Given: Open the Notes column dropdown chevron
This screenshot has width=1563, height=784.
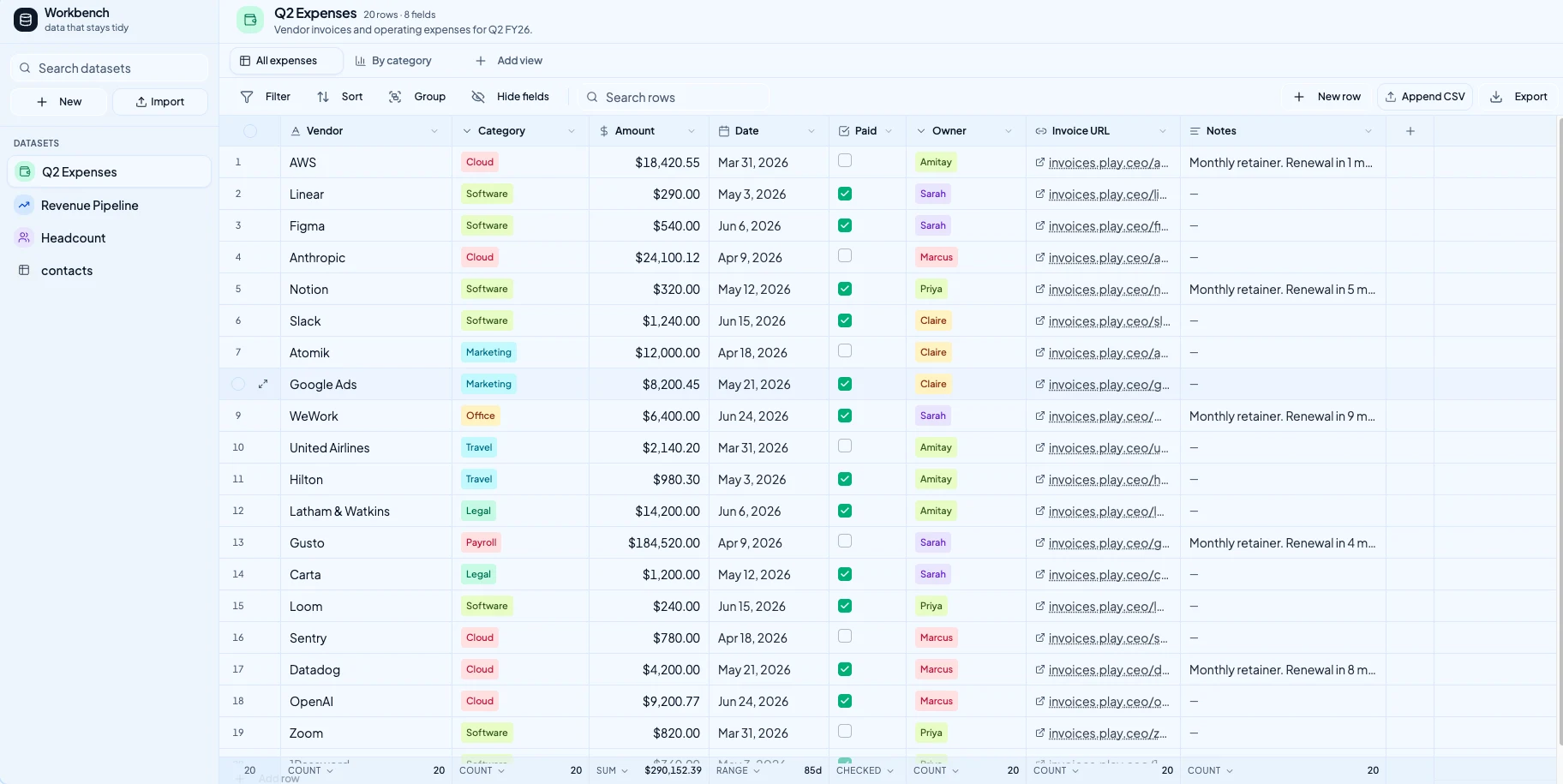Looking at the screenshot, I should point(1368,131).
